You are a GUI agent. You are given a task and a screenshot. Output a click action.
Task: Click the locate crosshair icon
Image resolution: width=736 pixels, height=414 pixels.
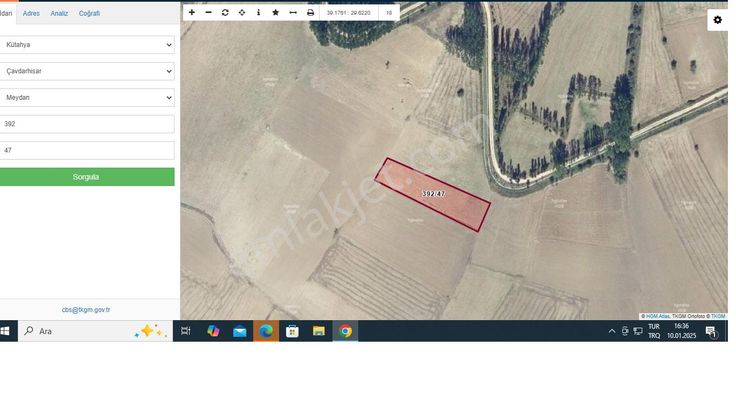[x=242, y=13]
